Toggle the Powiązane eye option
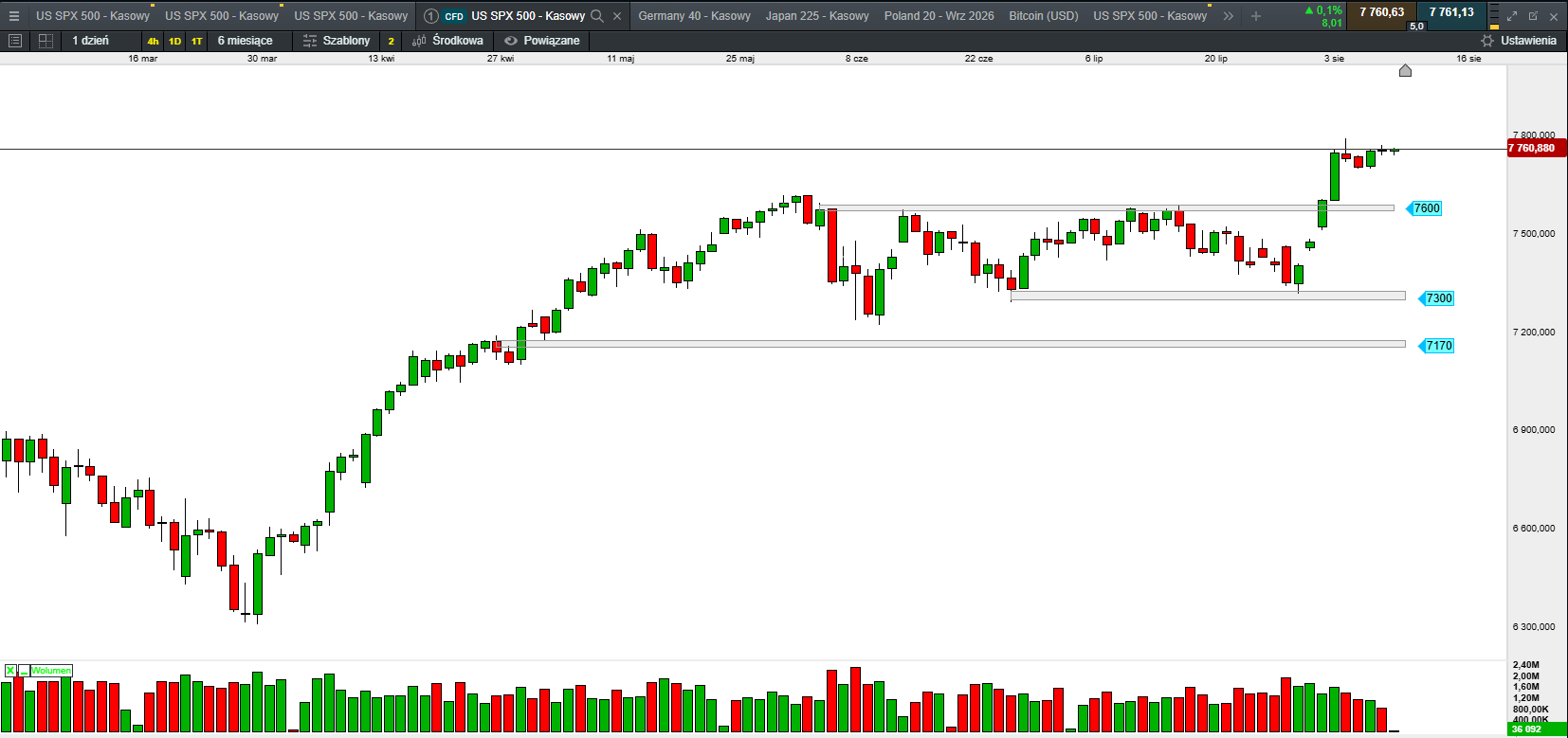 (541, 41)
